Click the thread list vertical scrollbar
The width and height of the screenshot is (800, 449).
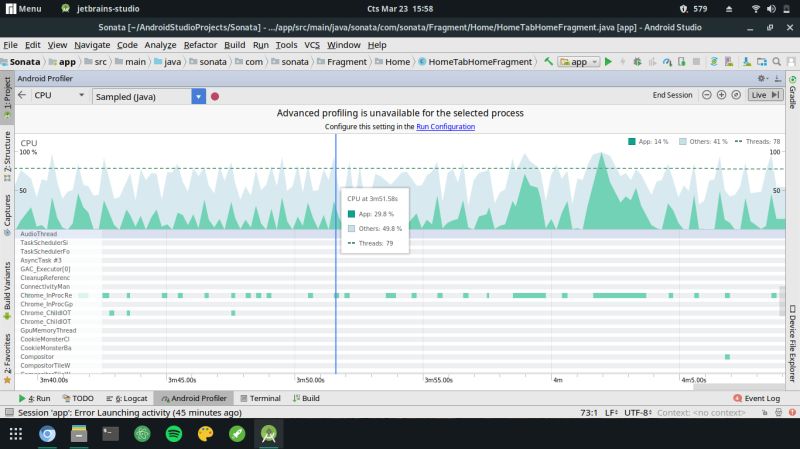click(782, 301)
